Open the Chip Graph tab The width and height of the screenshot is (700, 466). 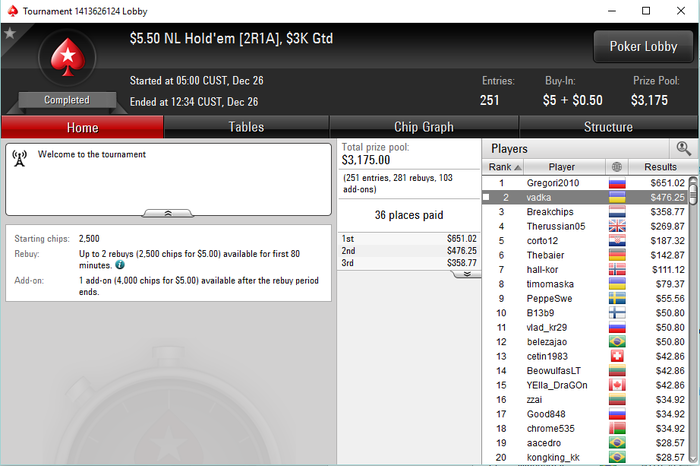click(x=424, y=127)
